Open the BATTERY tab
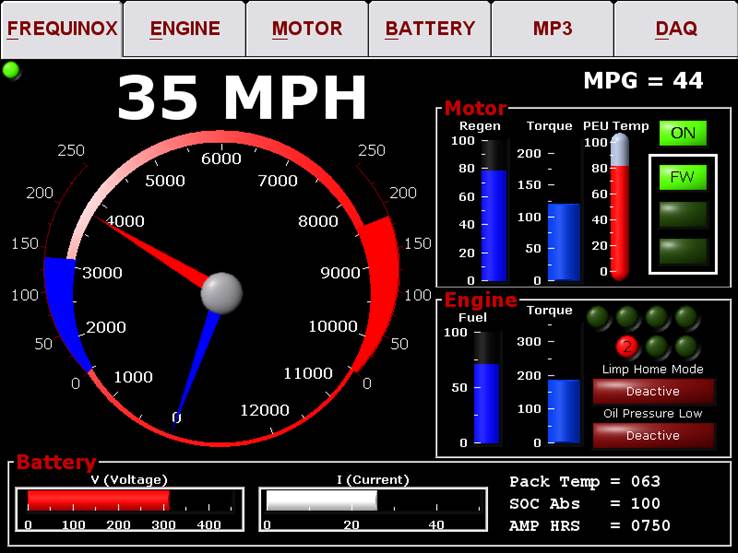Viewport: 738px width, 553px height. [430, 29]
